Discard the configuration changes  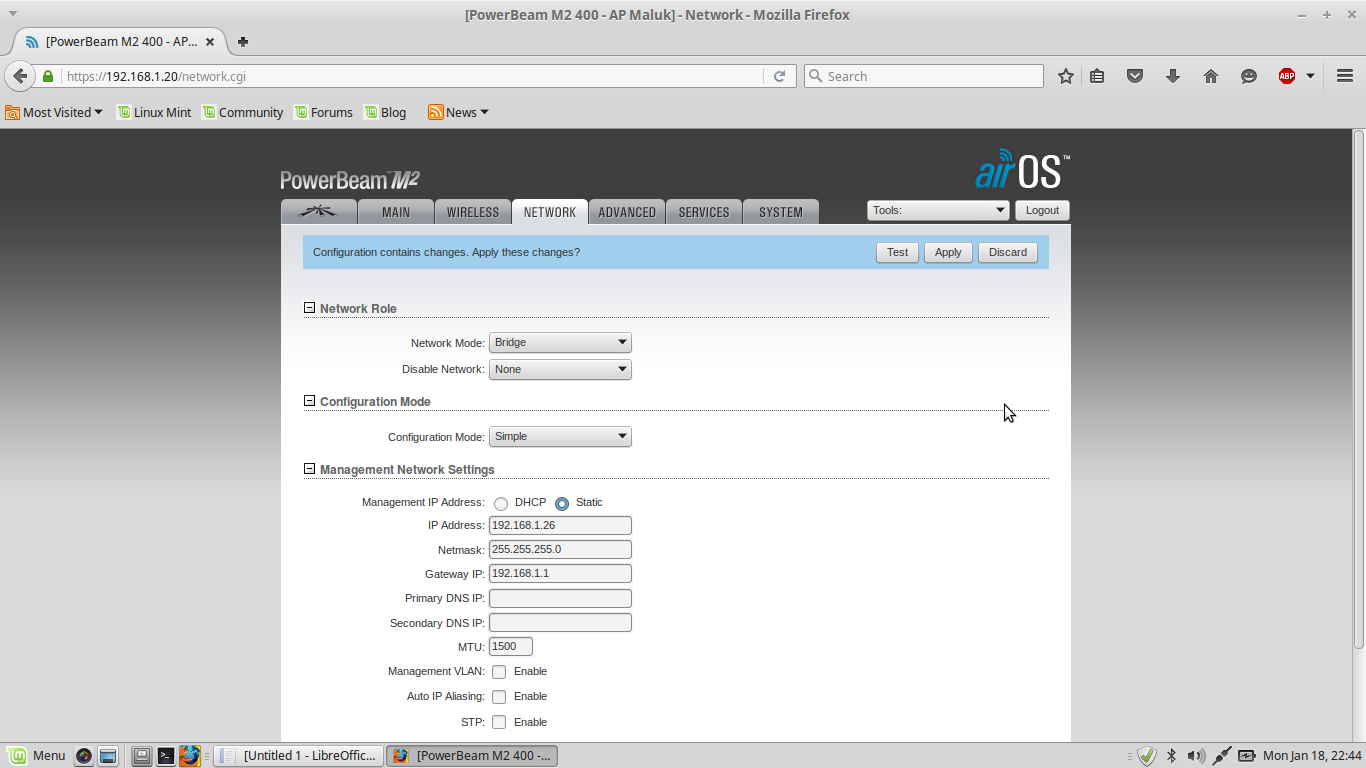[x=1008, y=252]
